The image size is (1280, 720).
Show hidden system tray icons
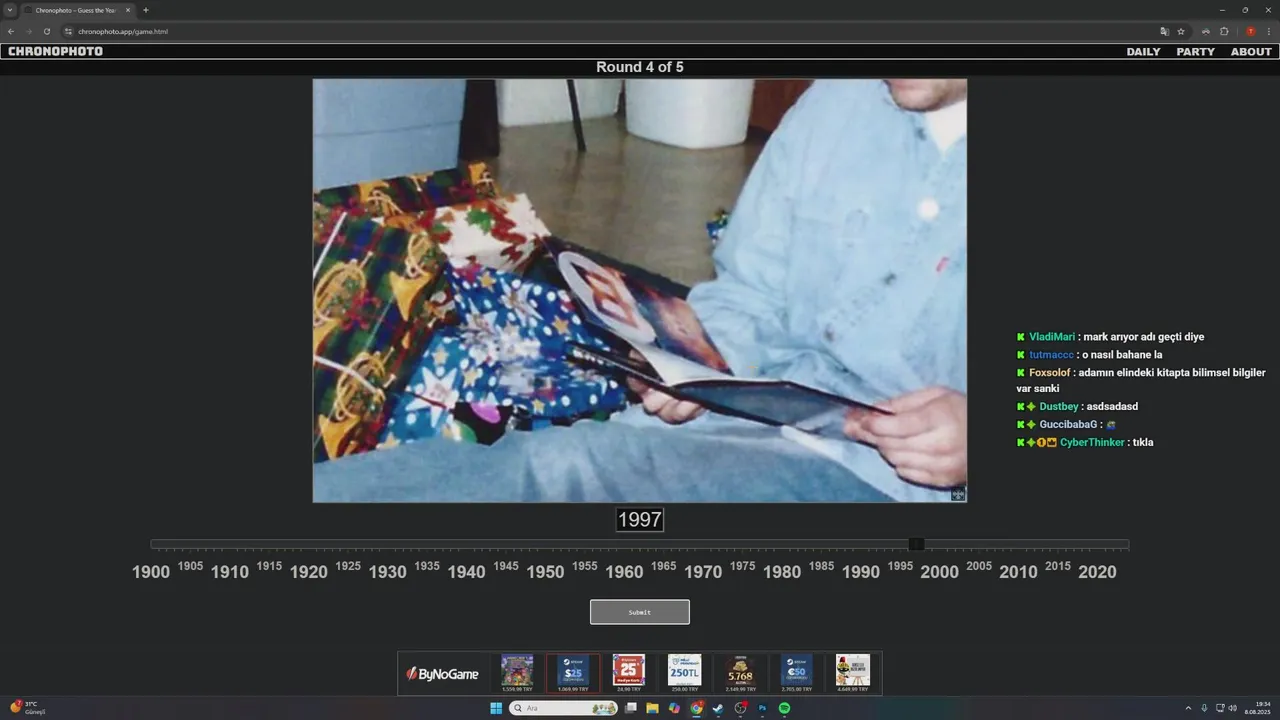pyautogui.click(x=1188, y=708)
